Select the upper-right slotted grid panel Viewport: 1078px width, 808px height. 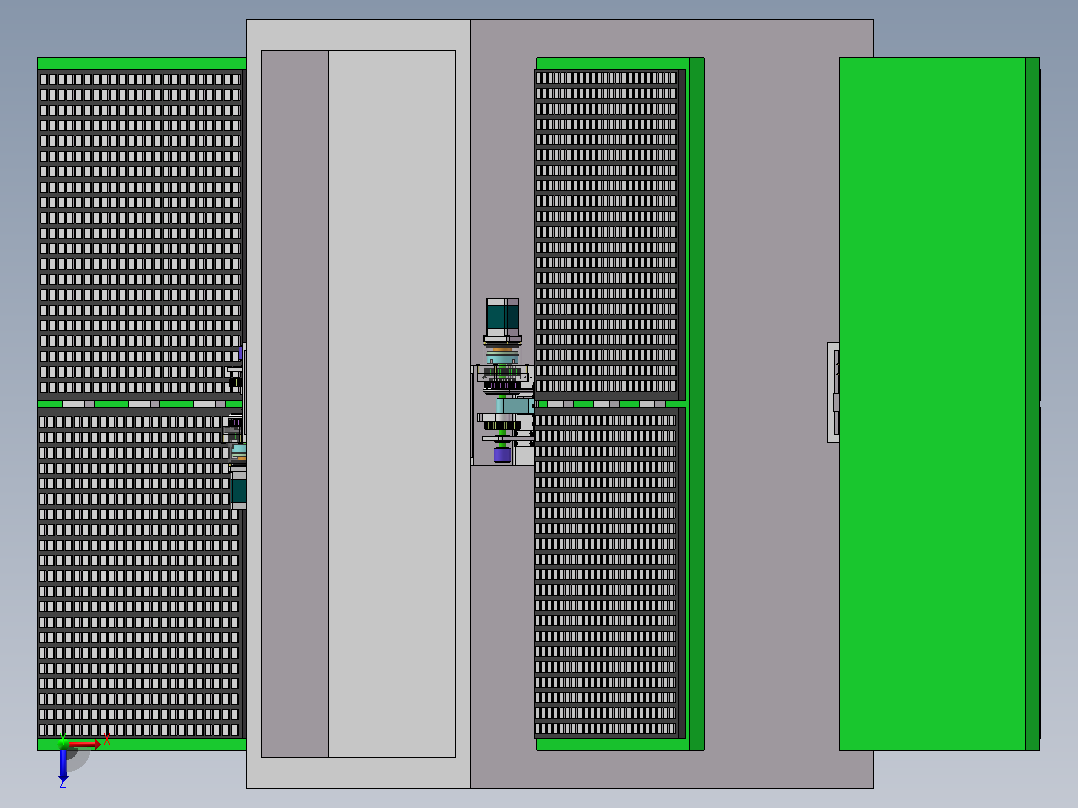coord(607,234)
